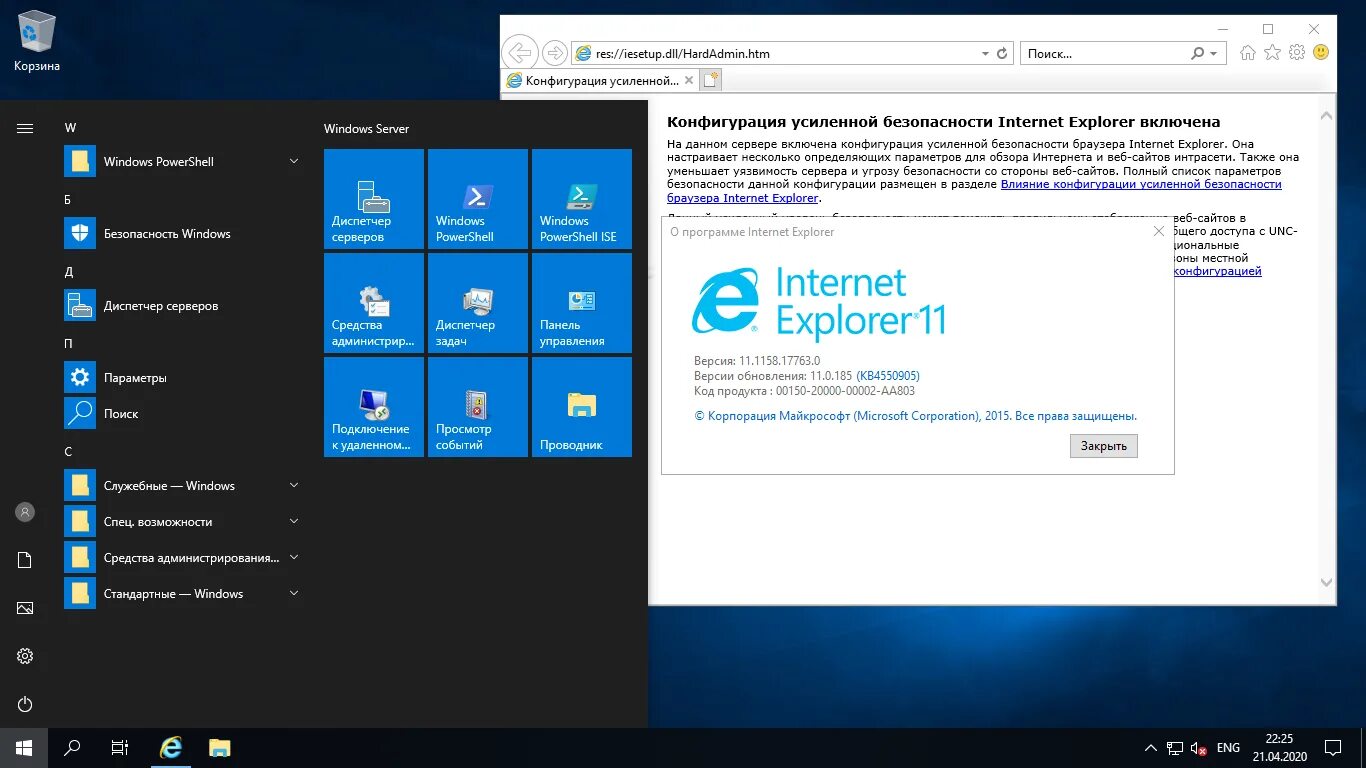Open Pictures icon in Start sidebar
This screenshot has height=768, width=1366.
[x=25, y=608]
